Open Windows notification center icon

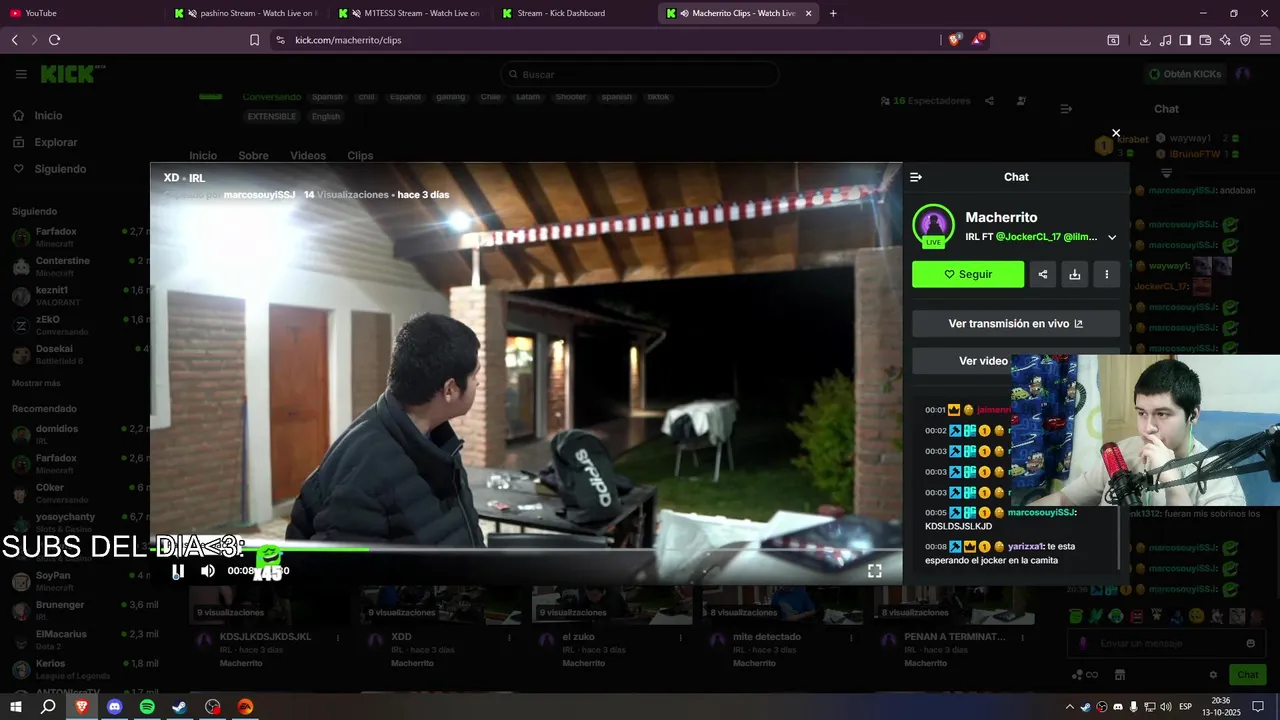tap(1257, 707)
